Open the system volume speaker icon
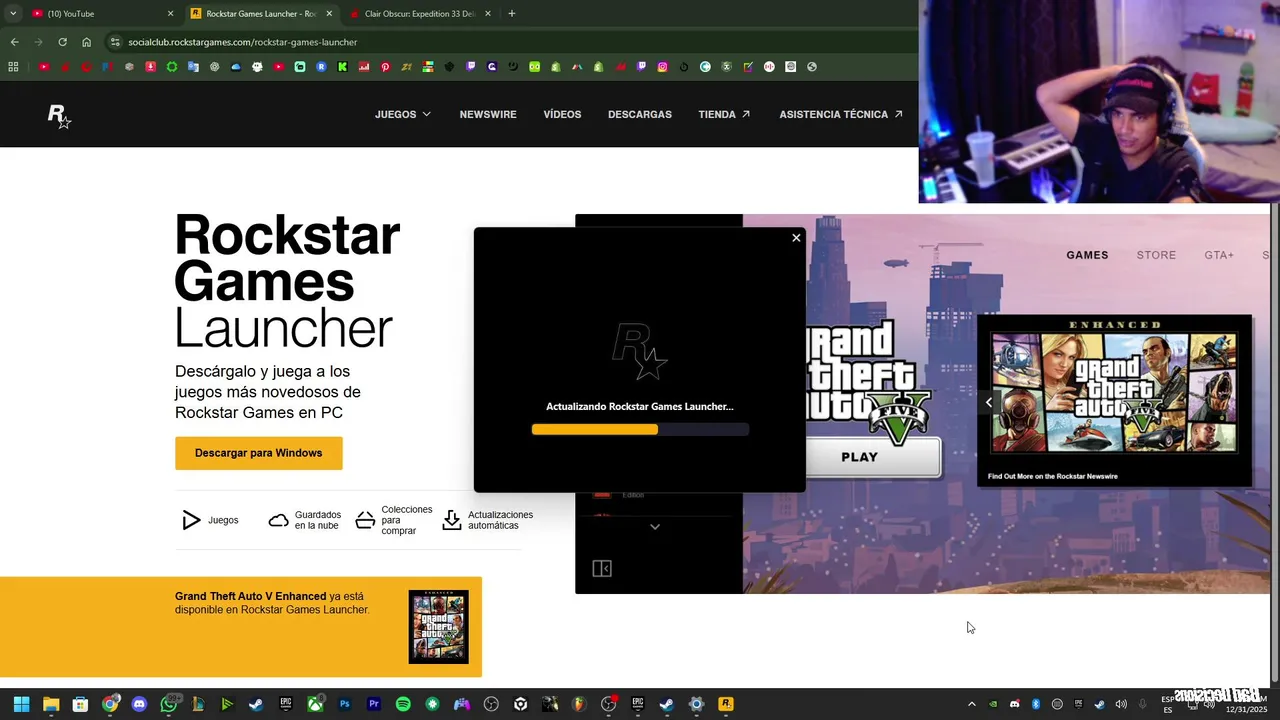This screenshot has height=720, width=1280. pos(1121,704)
